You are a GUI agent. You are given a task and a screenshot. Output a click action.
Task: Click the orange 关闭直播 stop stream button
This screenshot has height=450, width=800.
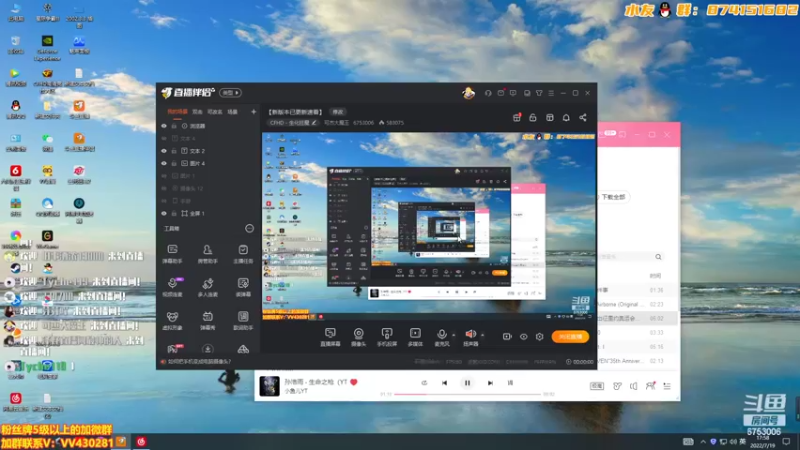coord(570,337)
